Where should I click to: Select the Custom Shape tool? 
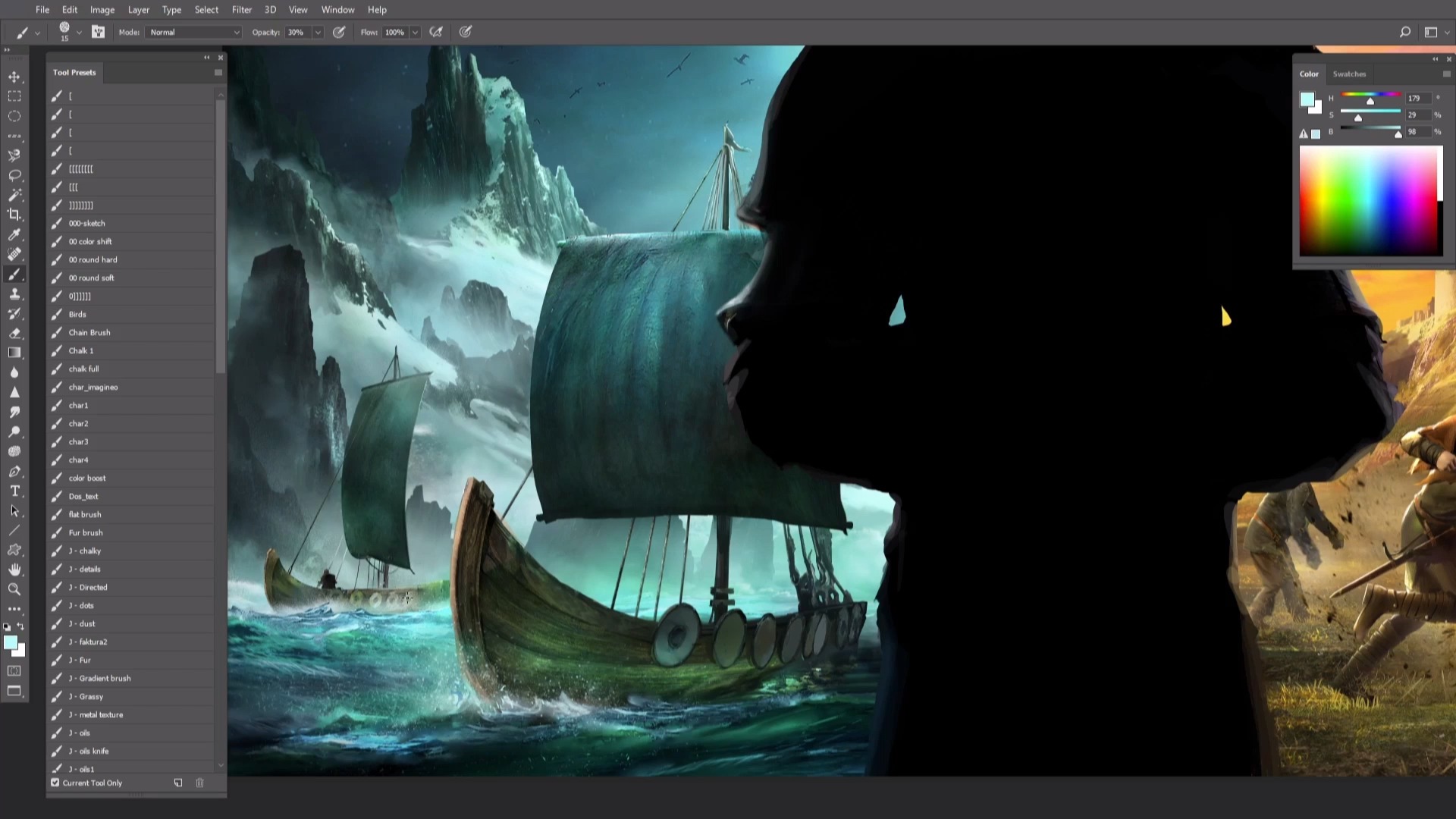coord(14,550)
